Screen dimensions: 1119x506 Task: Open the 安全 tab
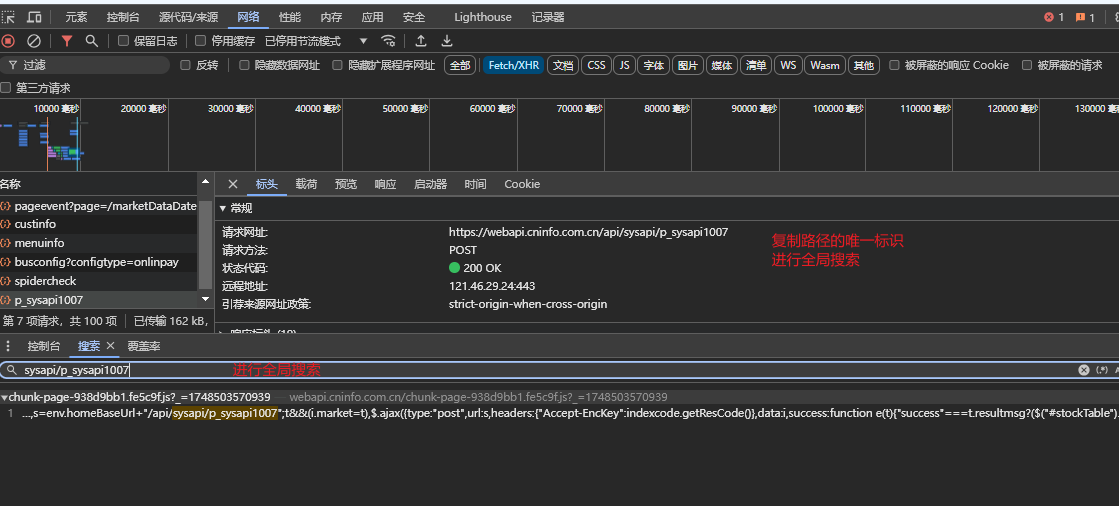point(414,17)
